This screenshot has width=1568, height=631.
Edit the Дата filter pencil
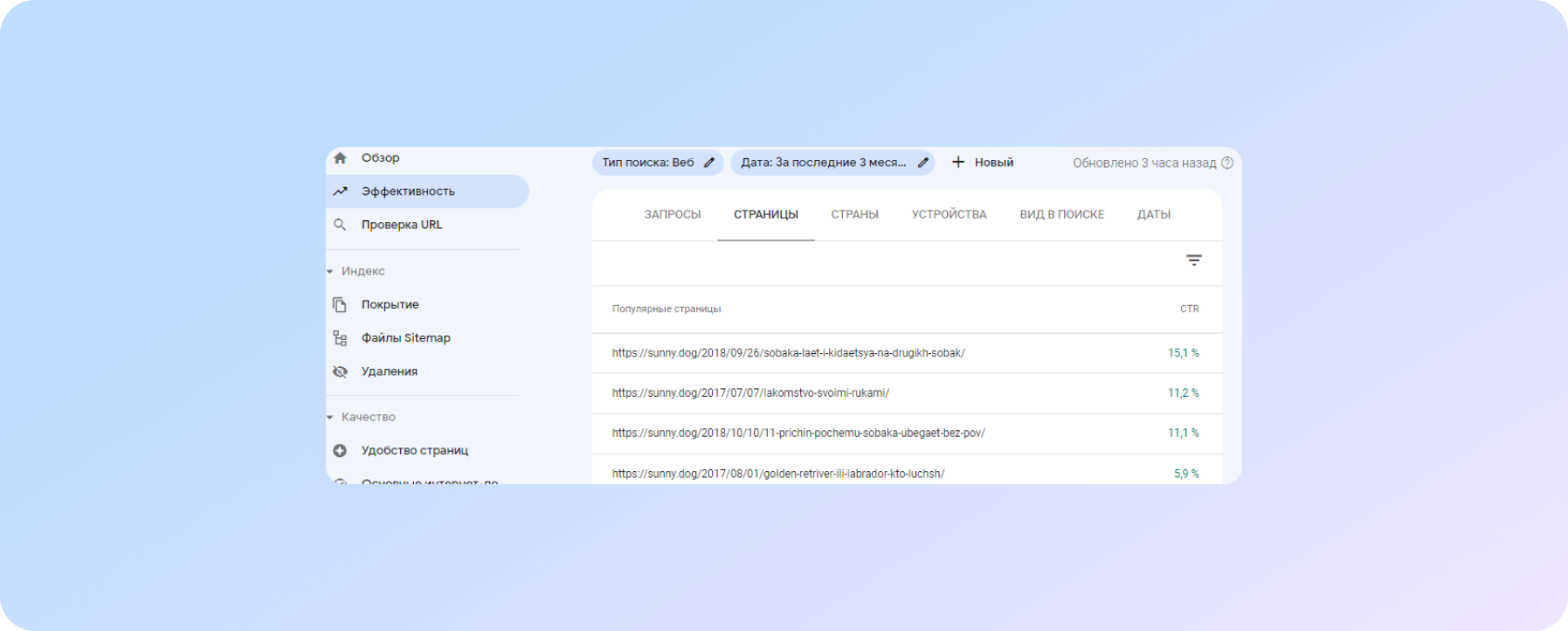click(x=922, y=163)
